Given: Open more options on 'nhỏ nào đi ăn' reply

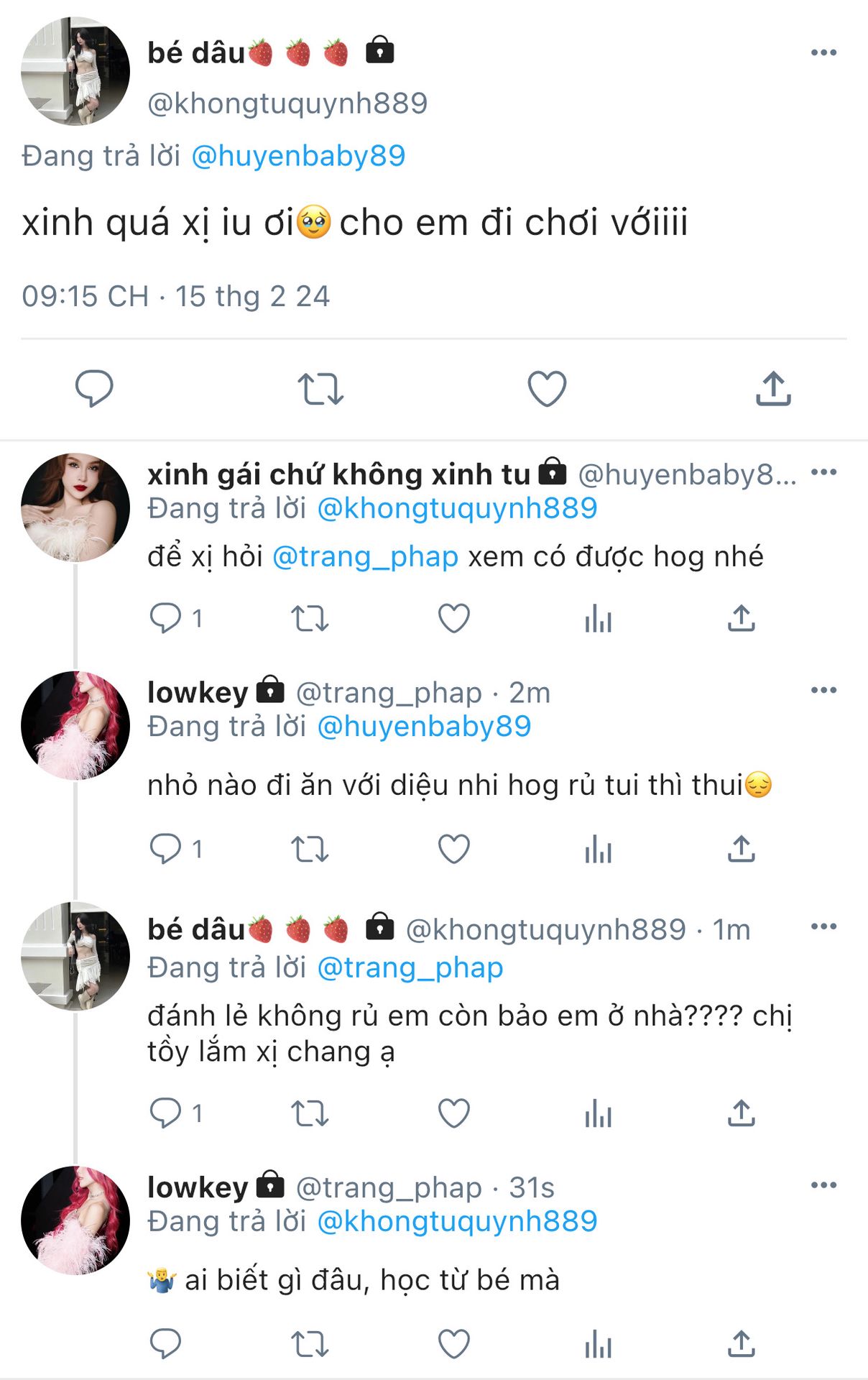Looking at the screenshot, I should pos(823,690).
